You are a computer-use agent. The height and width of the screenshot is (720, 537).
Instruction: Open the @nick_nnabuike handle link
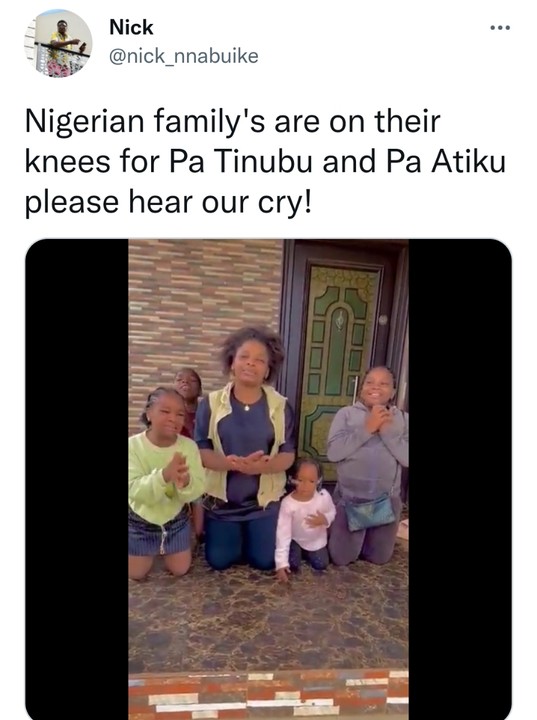point(184,56)
